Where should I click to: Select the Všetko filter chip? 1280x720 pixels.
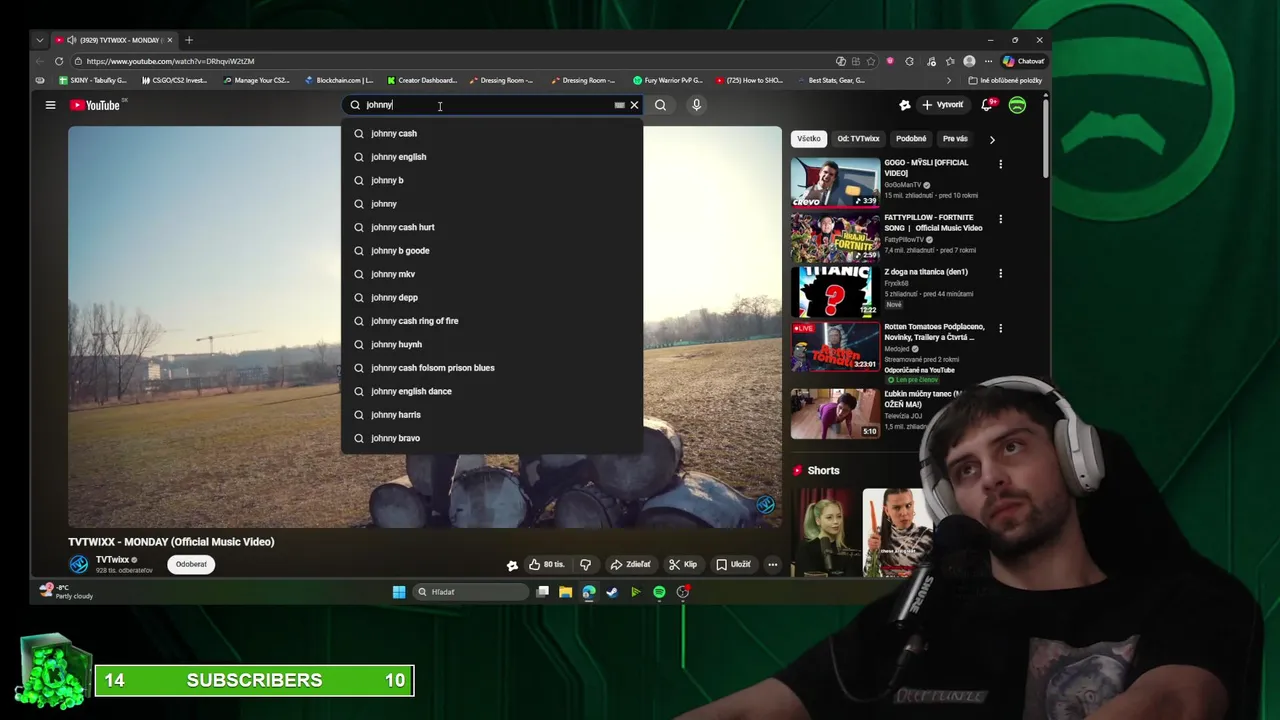[808, 139]
